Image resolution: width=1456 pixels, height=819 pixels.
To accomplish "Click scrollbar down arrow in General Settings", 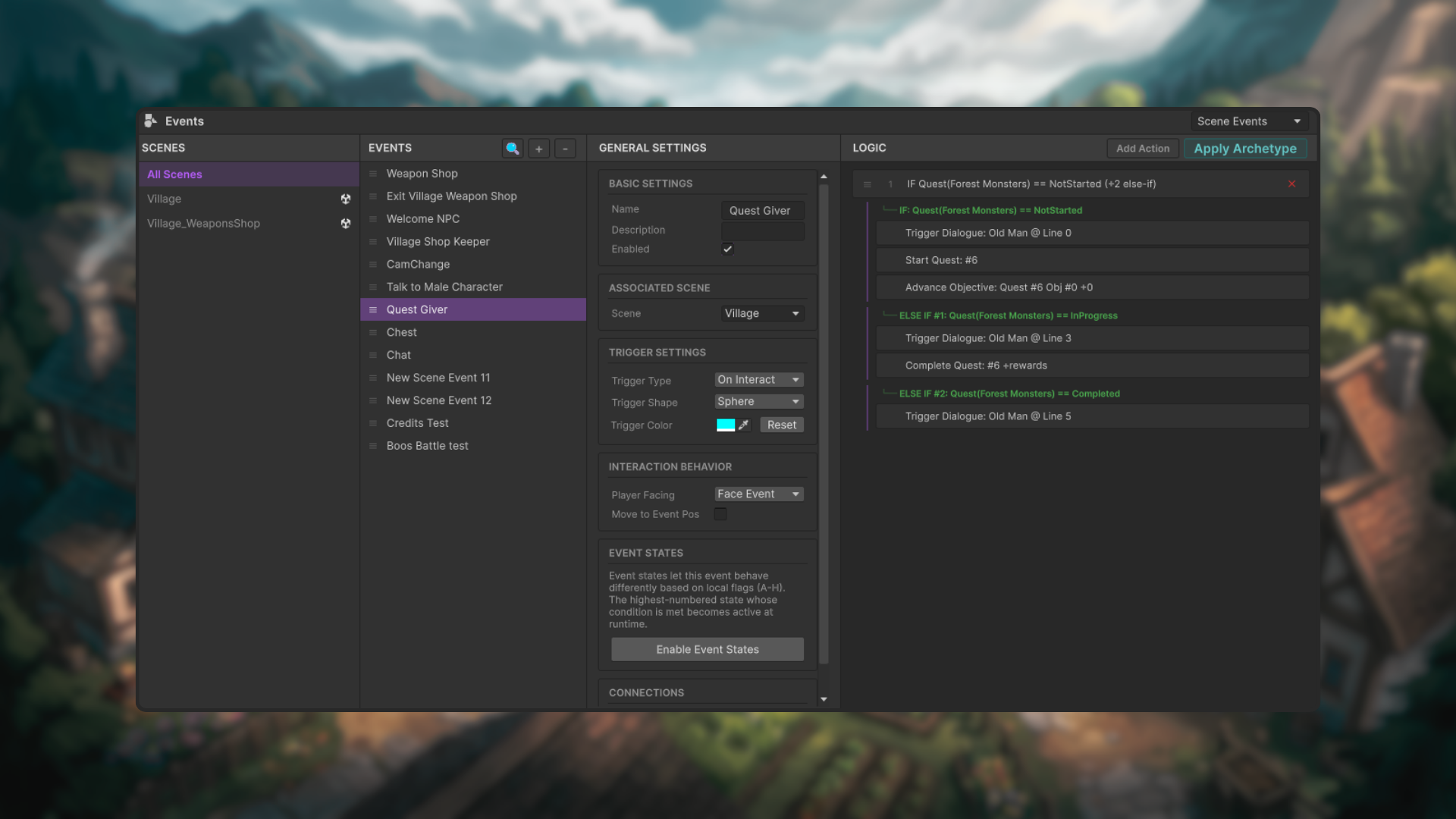I will (x=824, y=699).
